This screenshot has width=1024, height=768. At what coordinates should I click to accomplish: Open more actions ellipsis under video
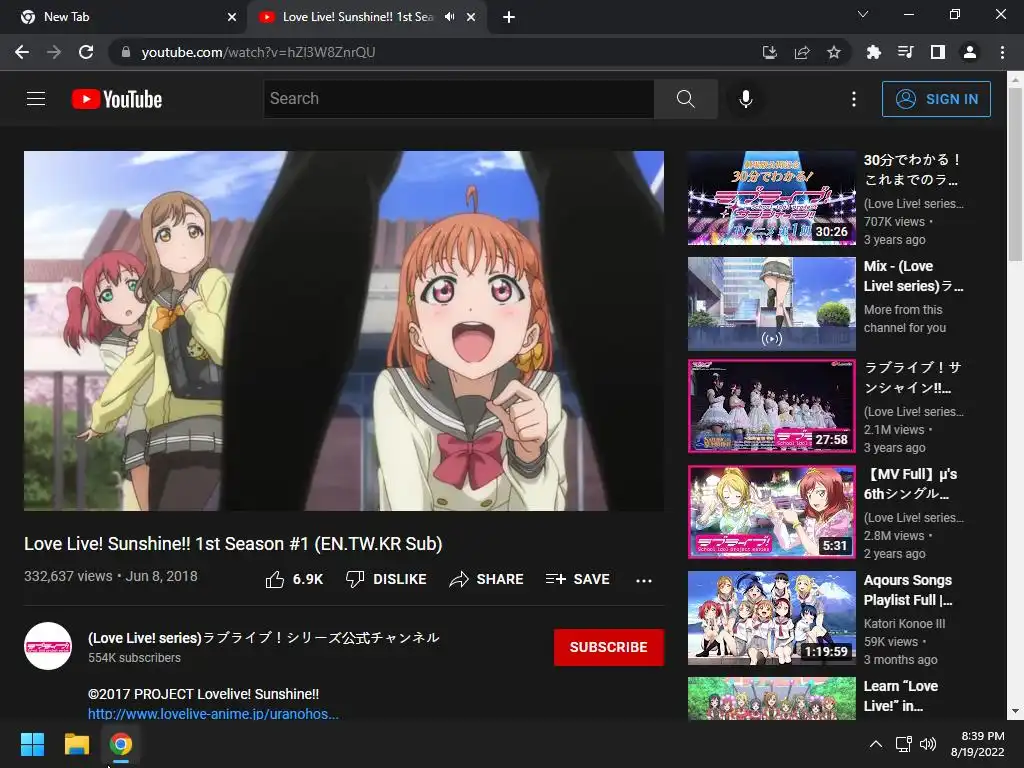pos(644,580)
